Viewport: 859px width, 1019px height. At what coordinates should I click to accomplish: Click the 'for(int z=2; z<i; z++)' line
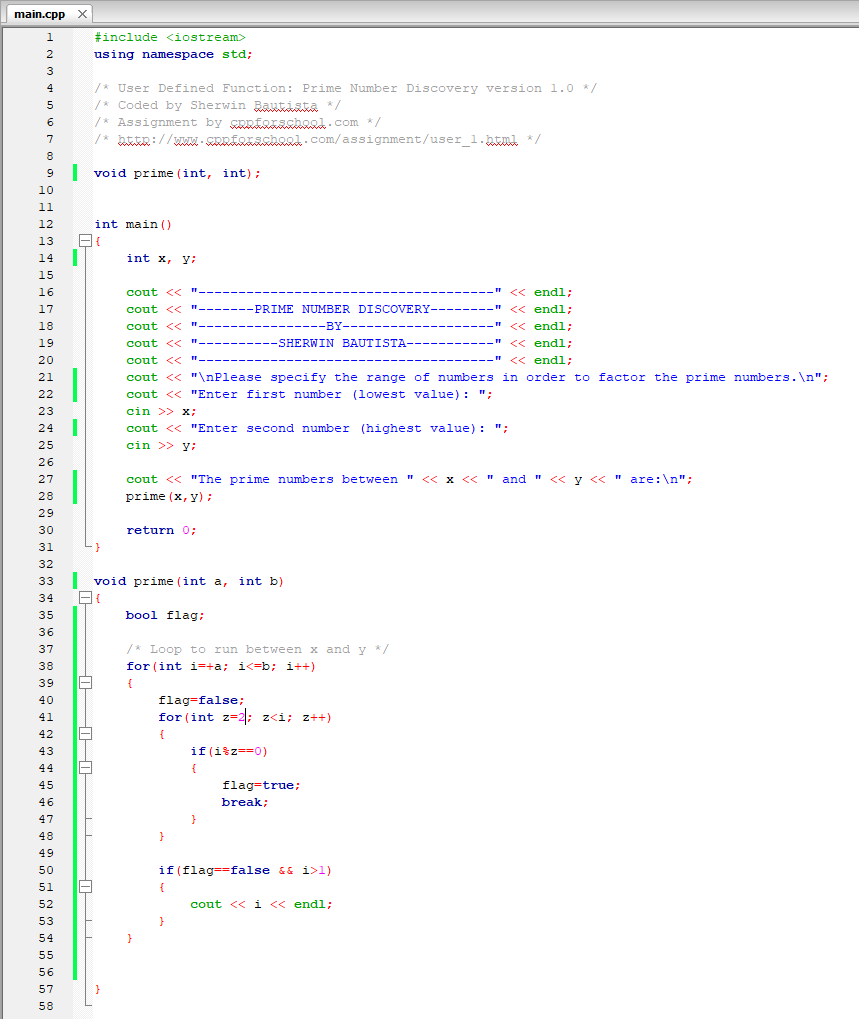[245, 717]
